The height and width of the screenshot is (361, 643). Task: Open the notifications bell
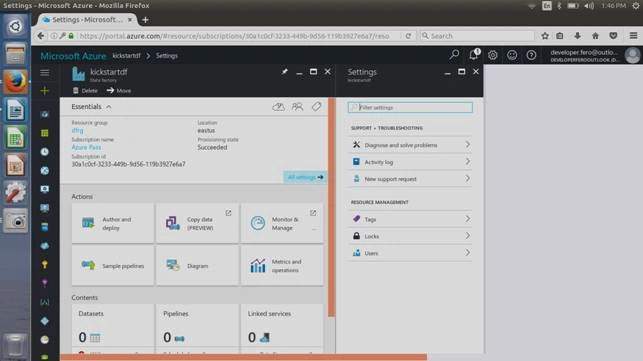pos(474,55)
